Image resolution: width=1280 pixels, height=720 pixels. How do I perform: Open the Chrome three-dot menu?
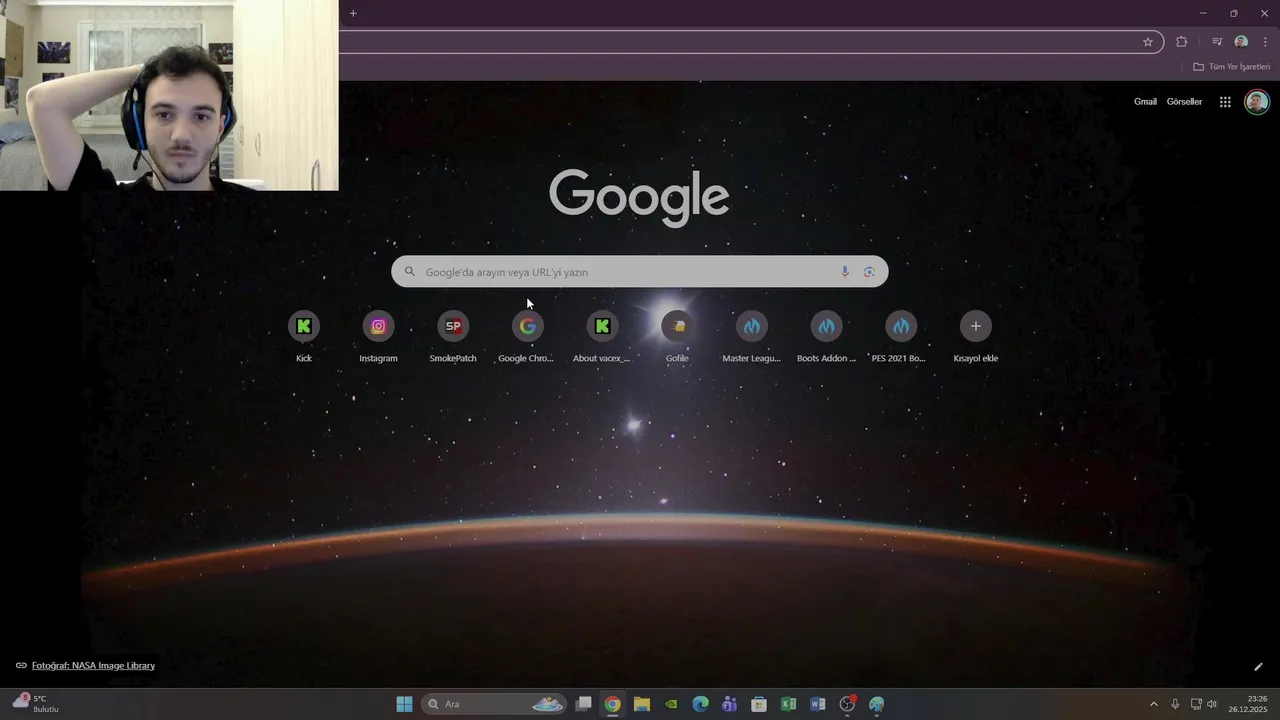tap(1265, 42)
